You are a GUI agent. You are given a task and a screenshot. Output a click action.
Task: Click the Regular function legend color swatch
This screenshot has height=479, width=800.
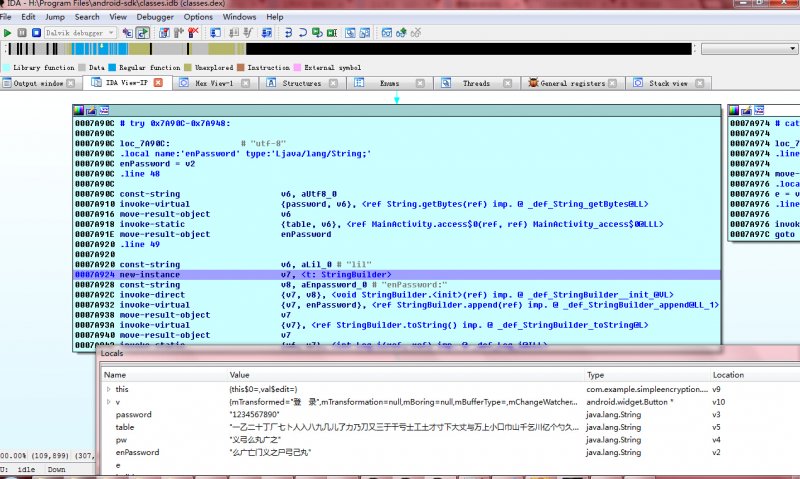pyautogui.click(x=112, y=67)
